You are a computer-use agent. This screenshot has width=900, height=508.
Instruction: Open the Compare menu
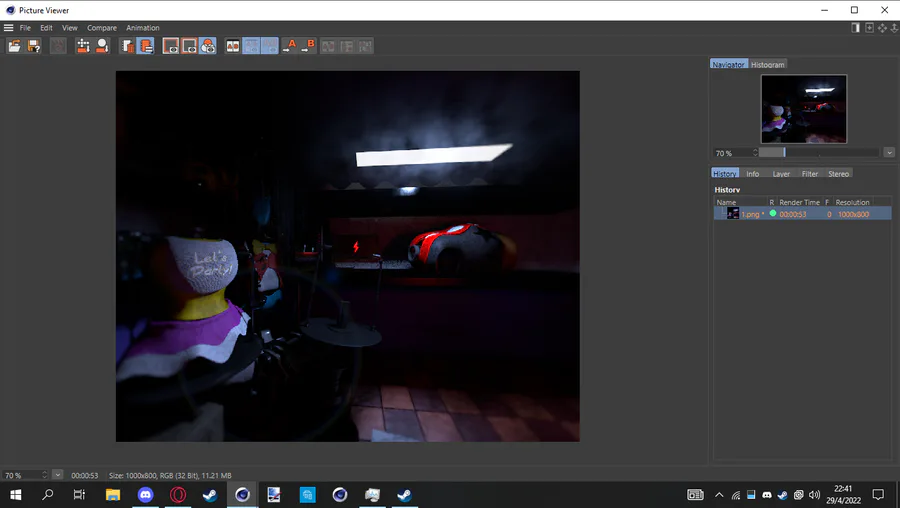102,28
